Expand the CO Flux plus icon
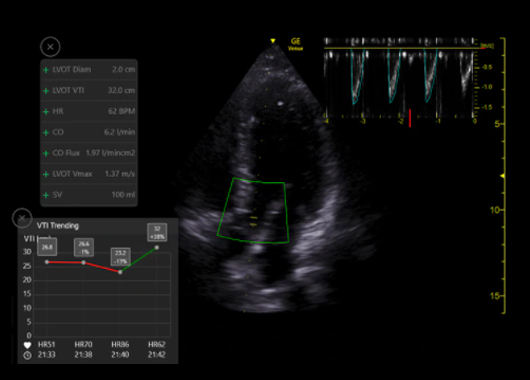 [x=46, y=153]
